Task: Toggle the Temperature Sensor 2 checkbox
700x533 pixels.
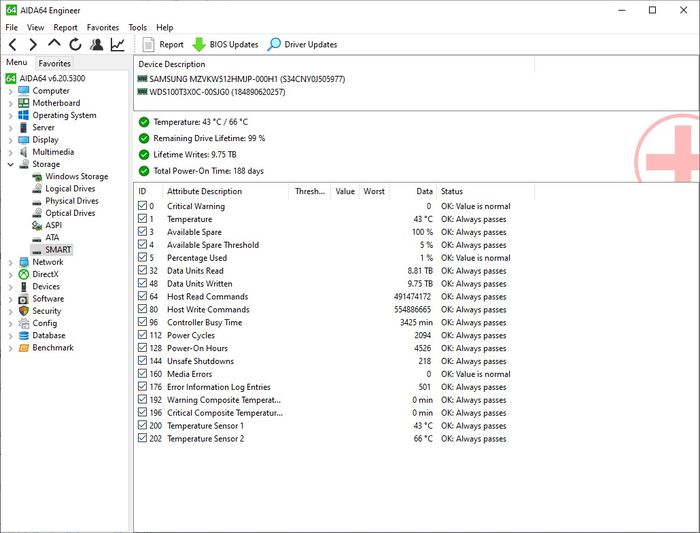Action: point(142,438)
